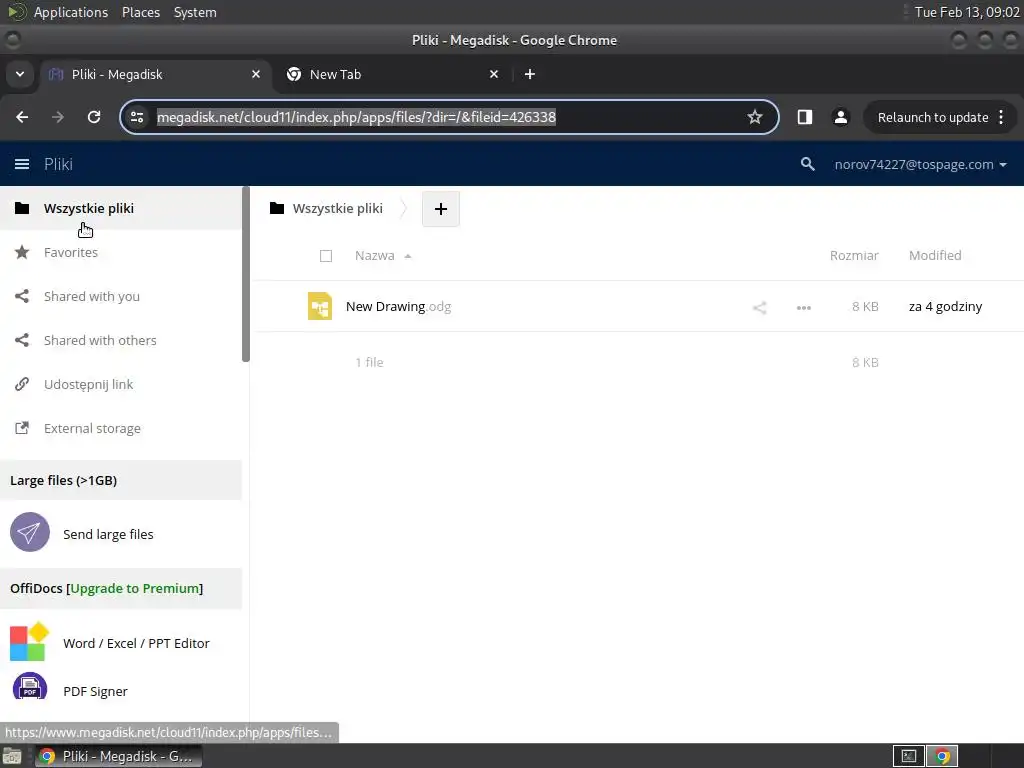Sort files by Rozmiar column

tap(854, 255)
